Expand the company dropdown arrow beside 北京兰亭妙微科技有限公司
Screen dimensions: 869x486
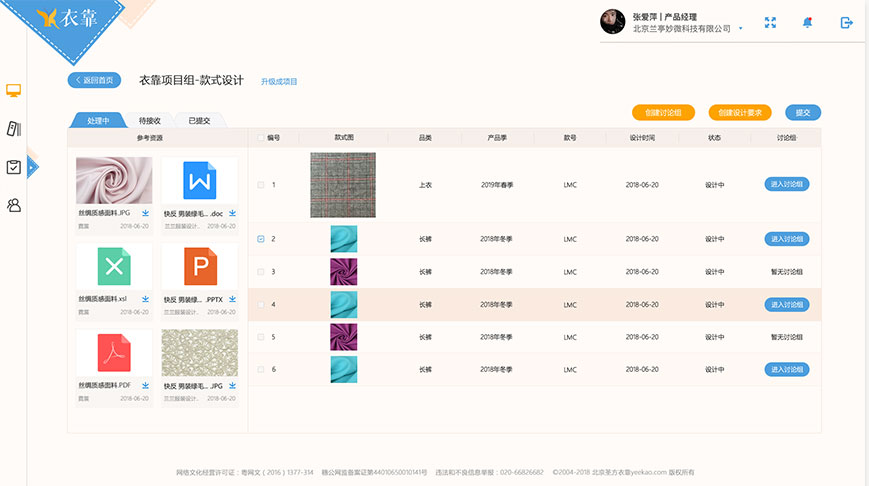click(x=740, y=29)
